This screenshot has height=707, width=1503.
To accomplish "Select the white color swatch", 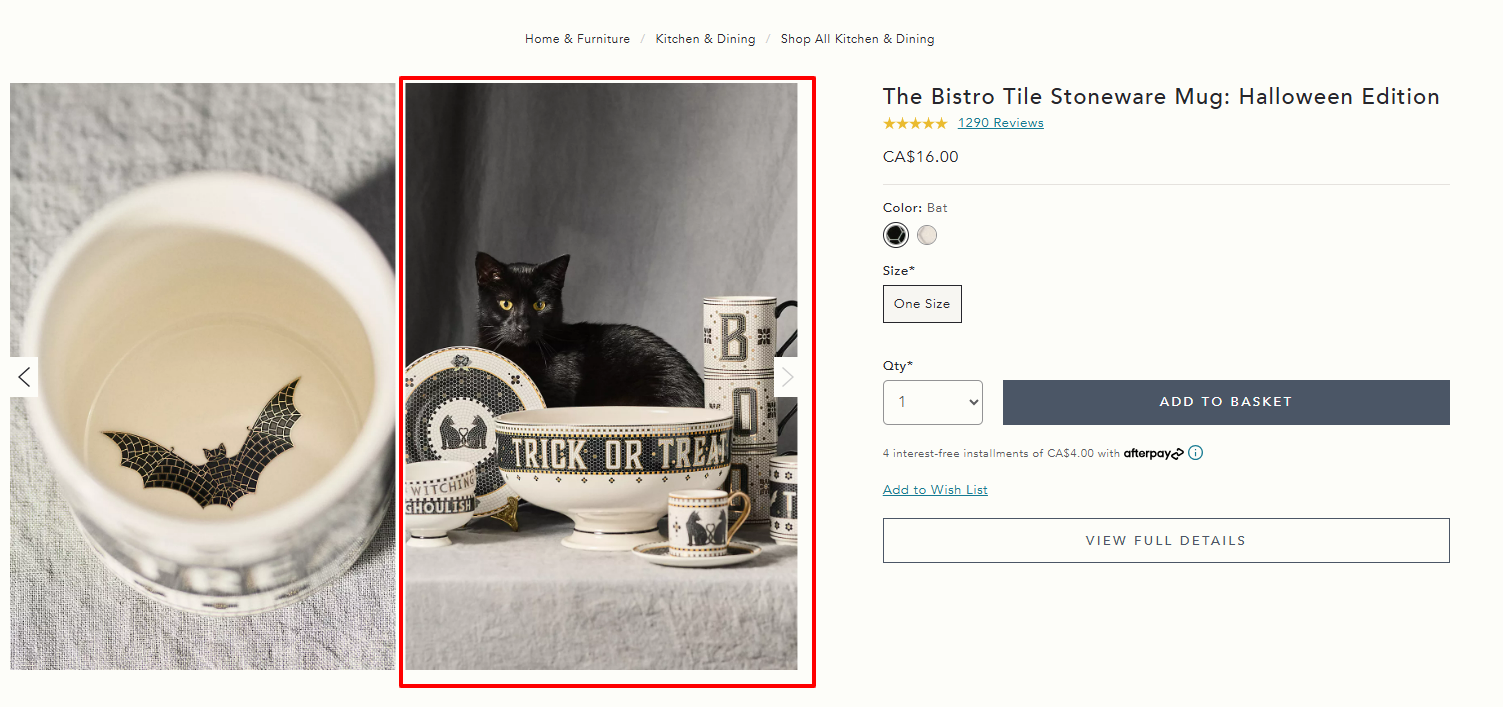I will 926,234.
